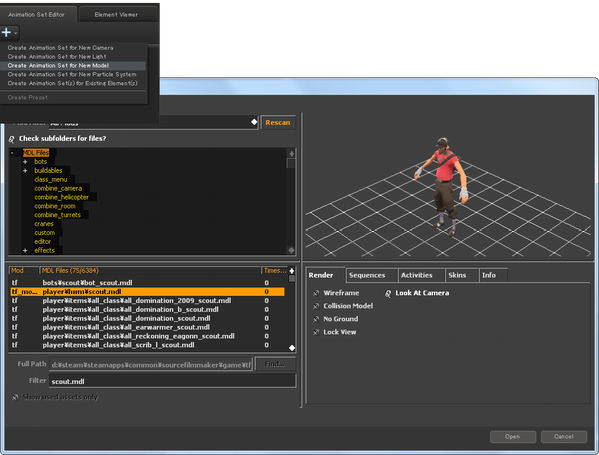This screenshot has width=599, height=455.
Task: Open the mod filter dropdown diamond
Action: click(254, 122)
